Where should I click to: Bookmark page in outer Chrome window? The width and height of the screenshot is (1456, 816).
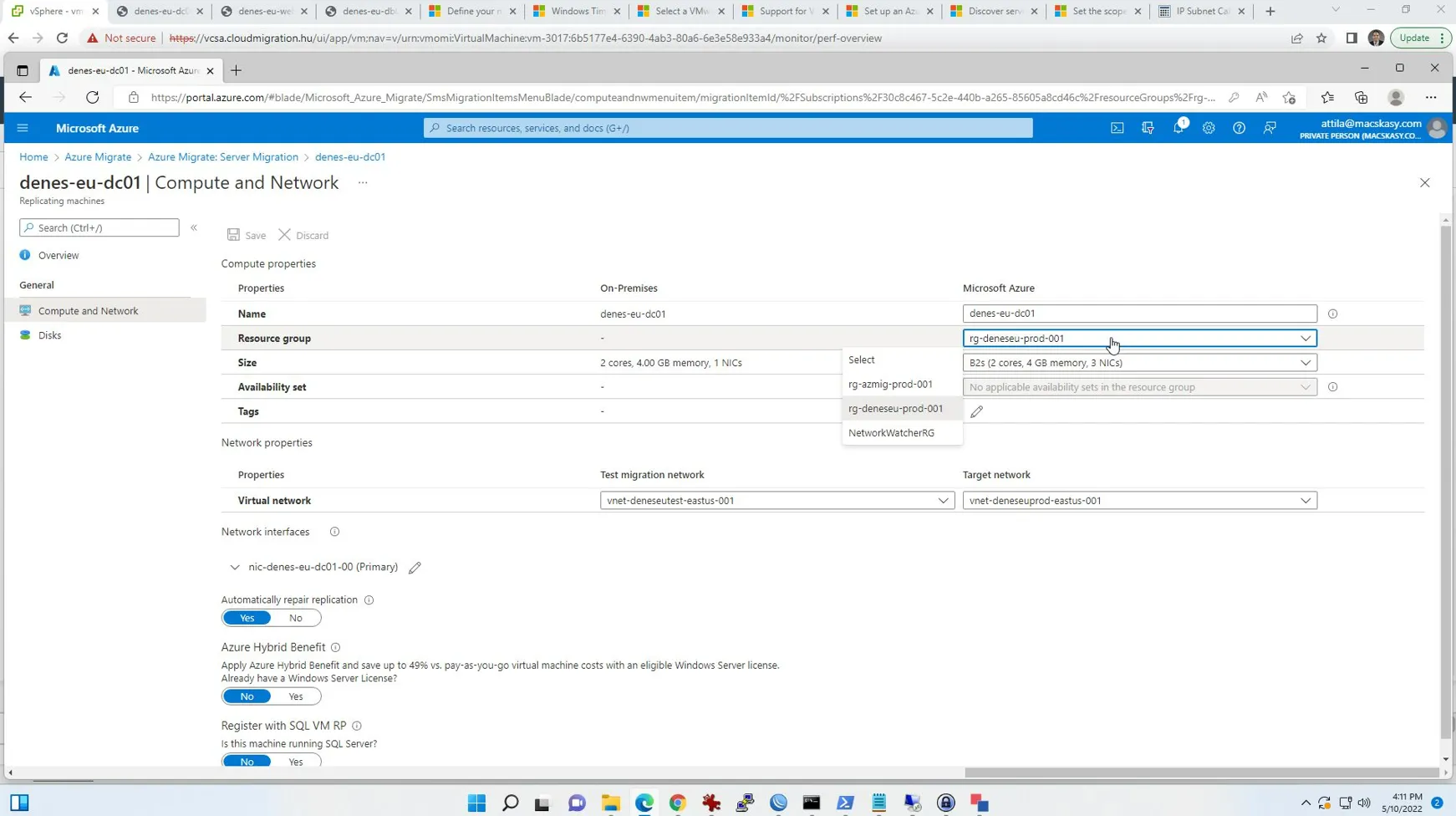tap(1321, 38)
